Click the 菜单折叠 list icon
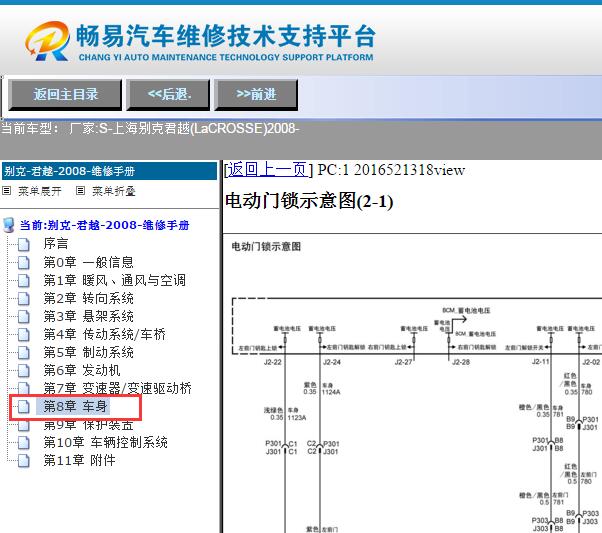602x533 pixels. tap(80, 190)
